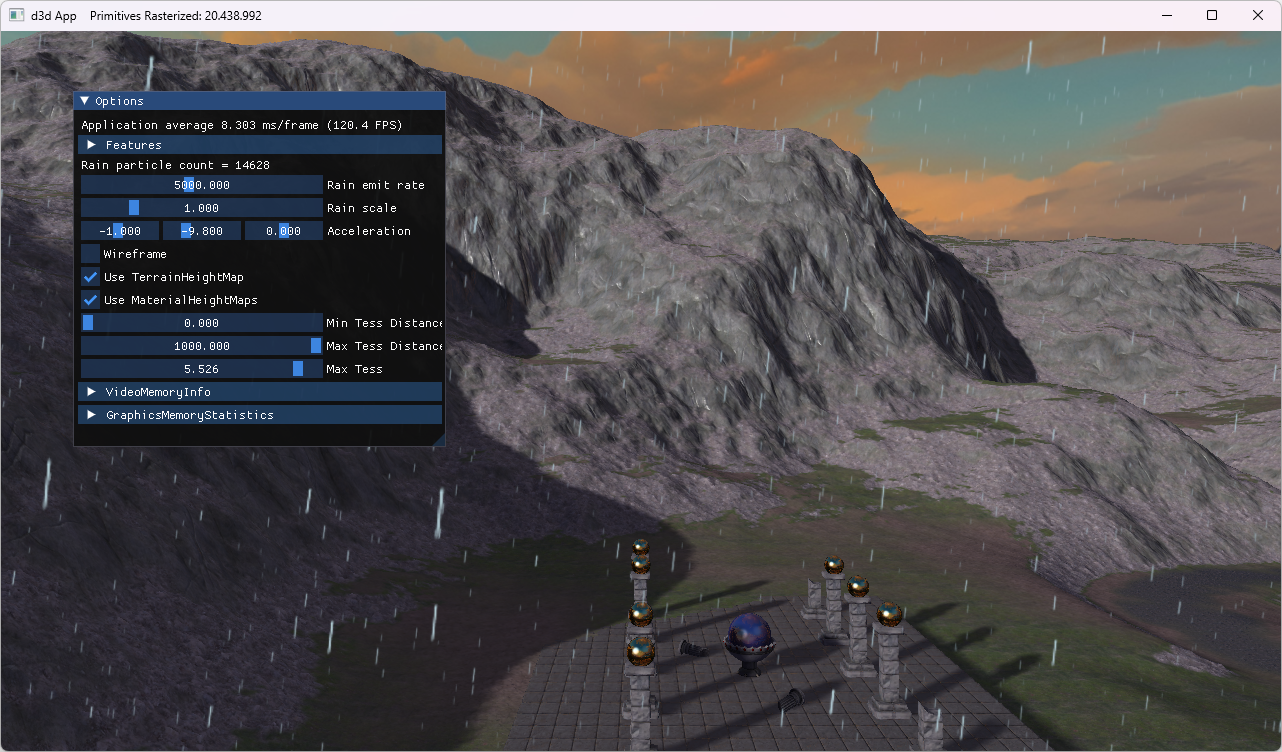This screenshot has height=752, width=1282.
Task: Disable Use TerrainHeightMap
Action: tap(89, 276)
